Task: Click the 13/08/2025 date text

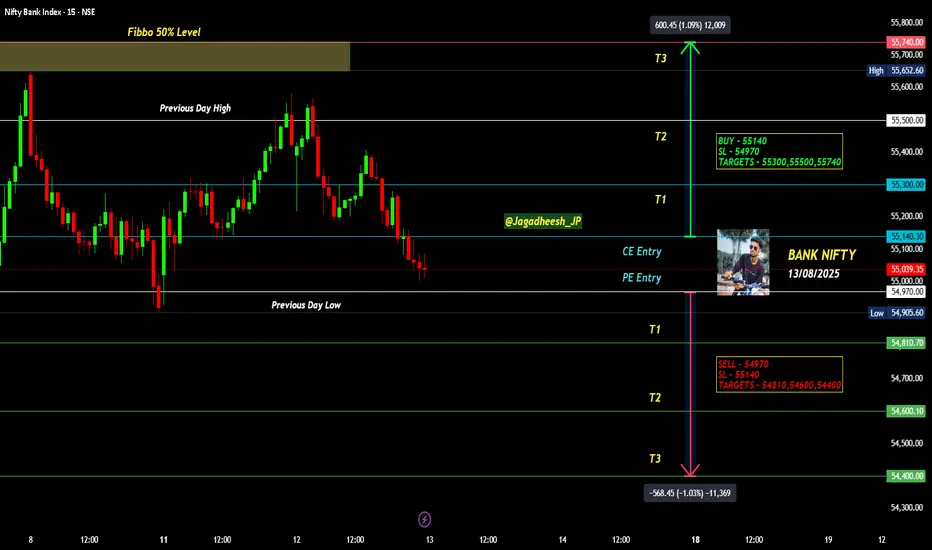Action: tap(814, 274)
